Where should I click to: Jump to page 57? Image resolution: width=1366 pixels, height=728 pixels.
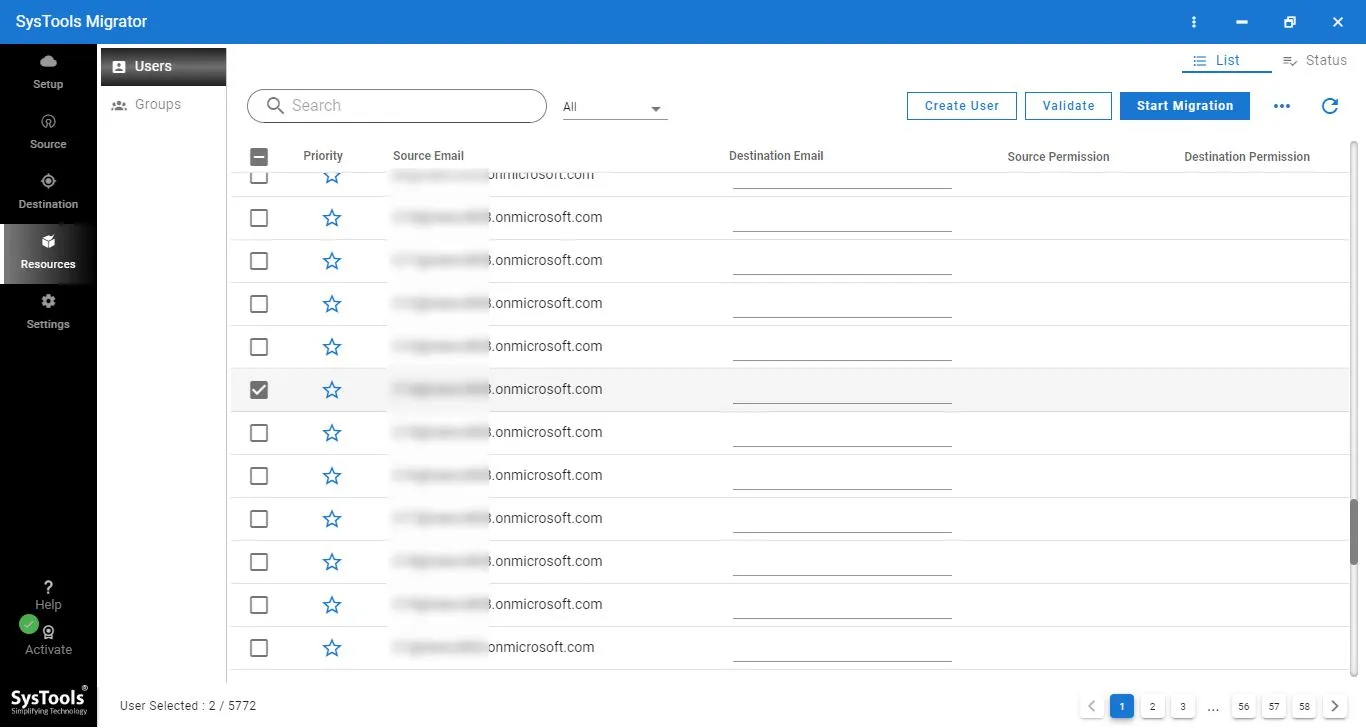(1274, 707)
